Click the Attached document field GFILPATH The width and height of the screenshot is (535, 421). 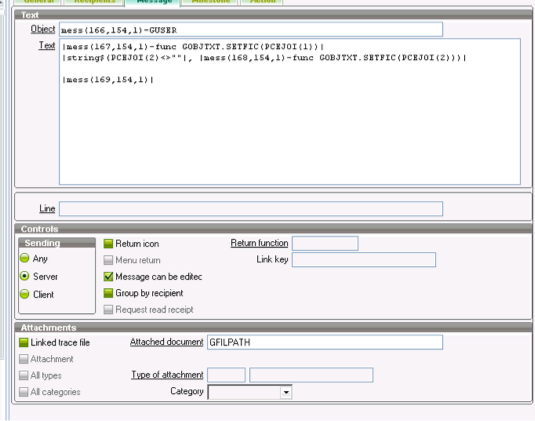pyautogui.click(x=325, y=342)
